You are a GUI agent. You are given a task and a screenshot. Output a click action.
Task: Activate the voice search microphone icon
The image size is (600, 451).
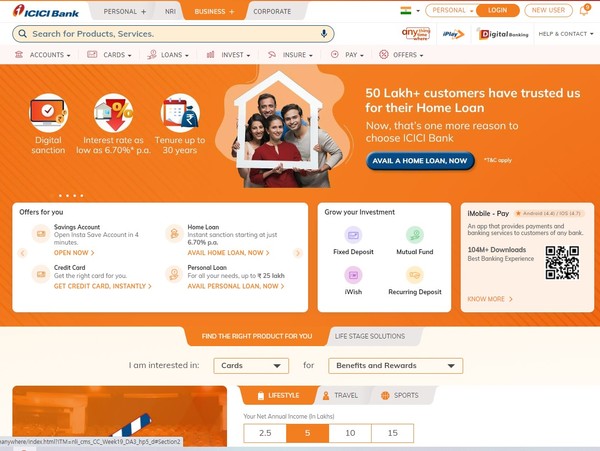click(324, 34)
